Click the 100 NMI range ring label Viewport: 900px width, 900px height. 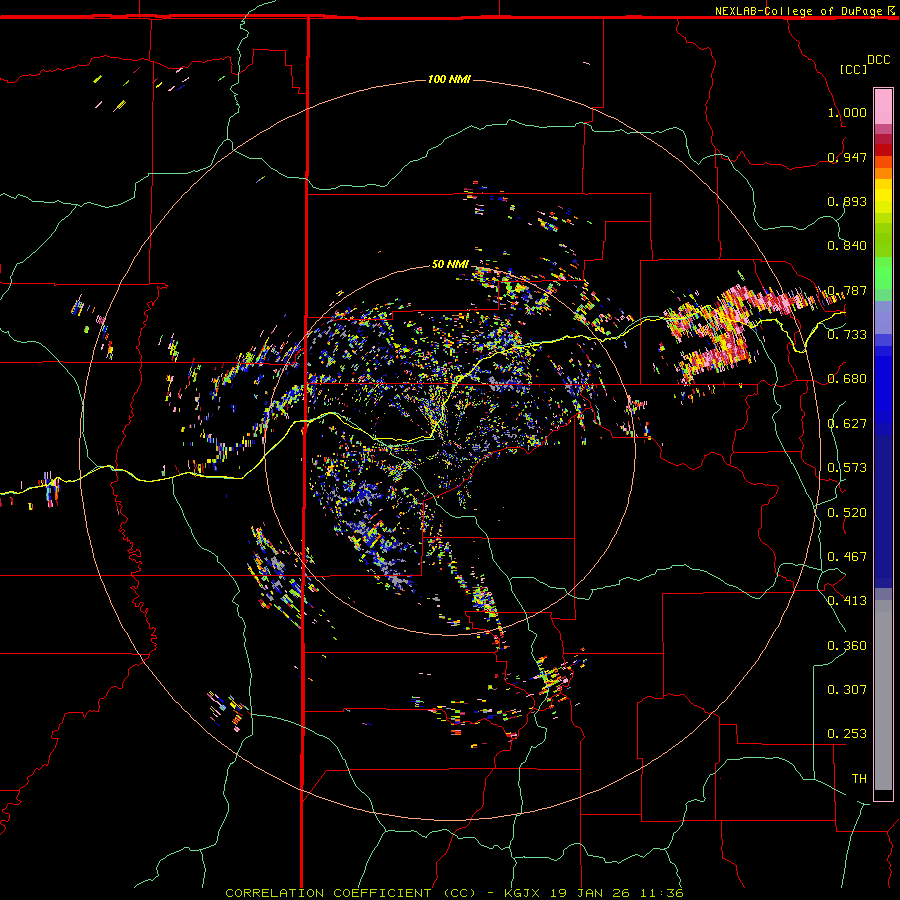click(449, 79)
